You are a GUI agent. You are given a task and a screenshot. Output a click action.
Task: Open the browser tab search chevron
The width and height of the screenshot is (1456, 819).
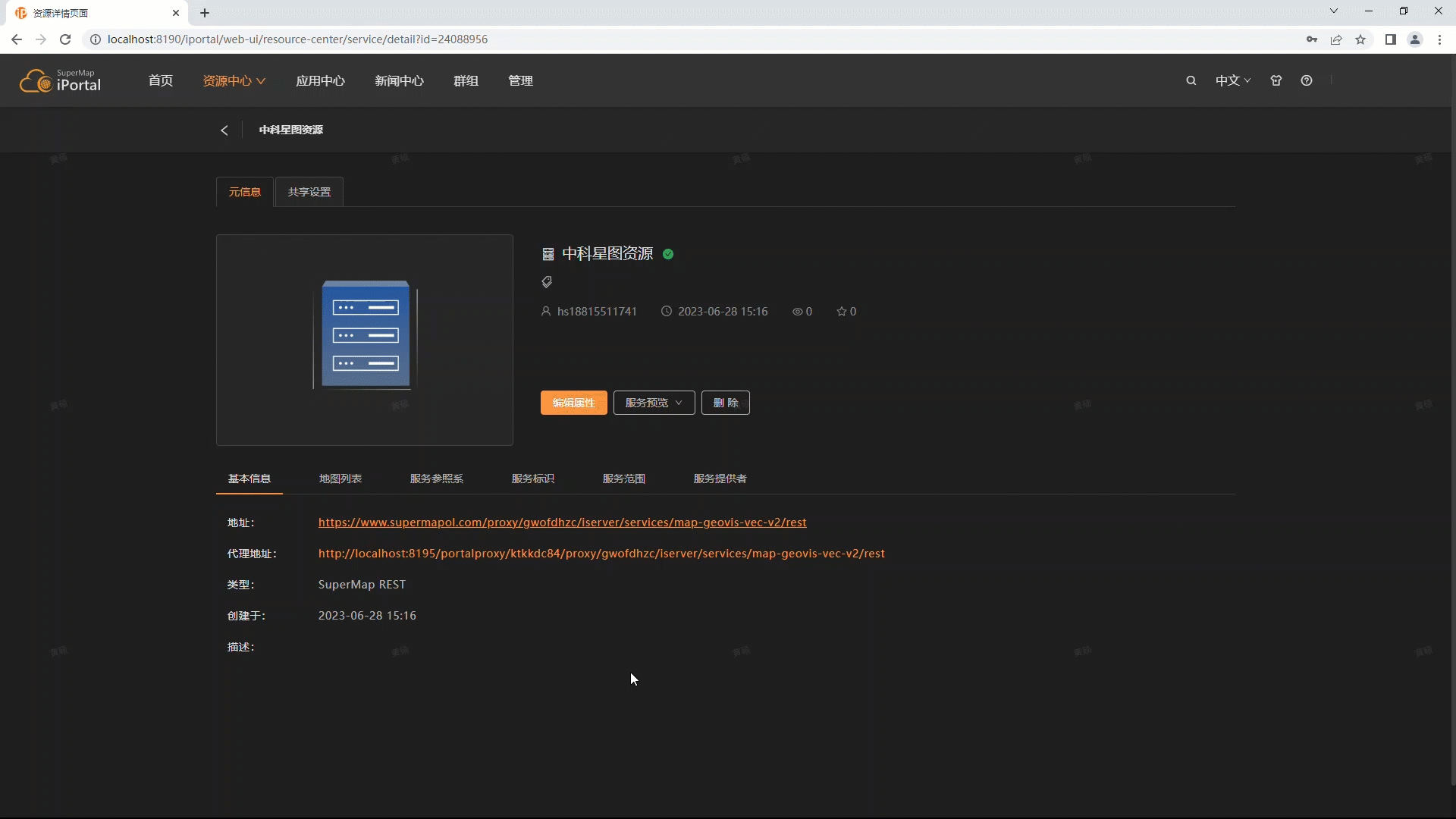click(x=1334, y=11)
